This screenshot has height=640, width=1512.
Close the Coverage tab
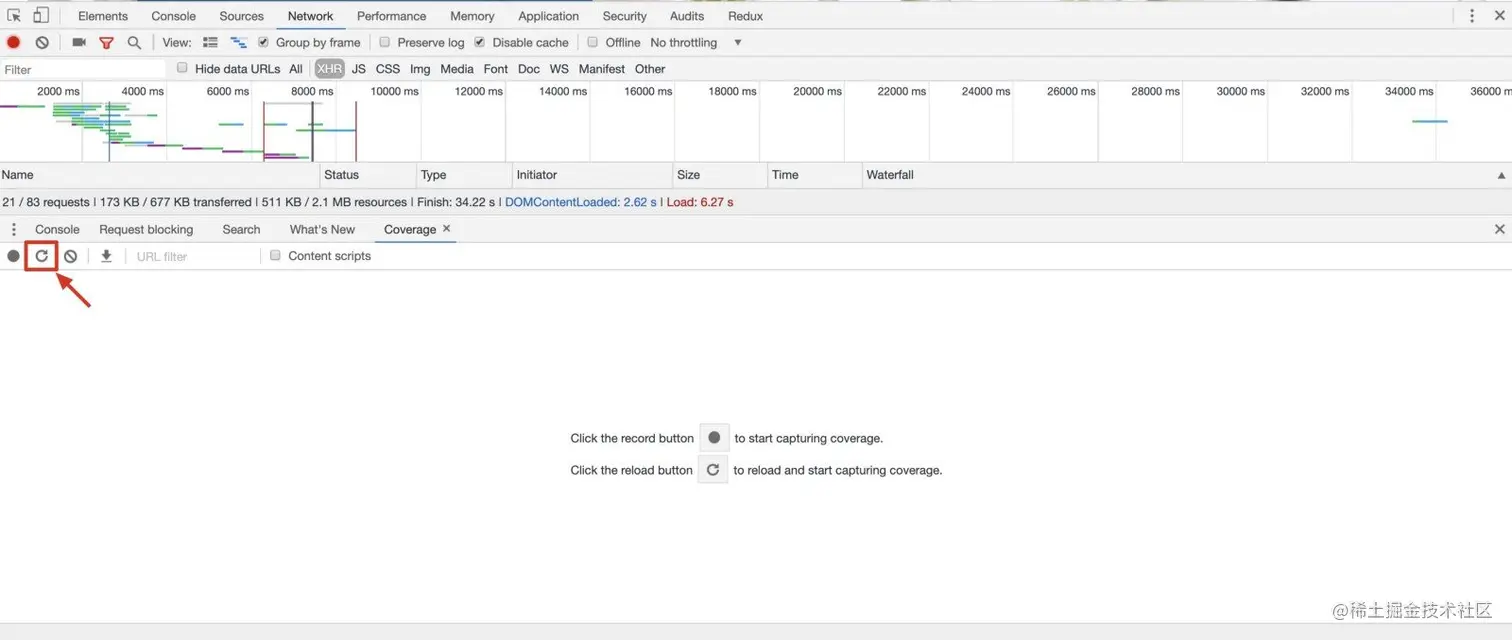pos(447,228)
